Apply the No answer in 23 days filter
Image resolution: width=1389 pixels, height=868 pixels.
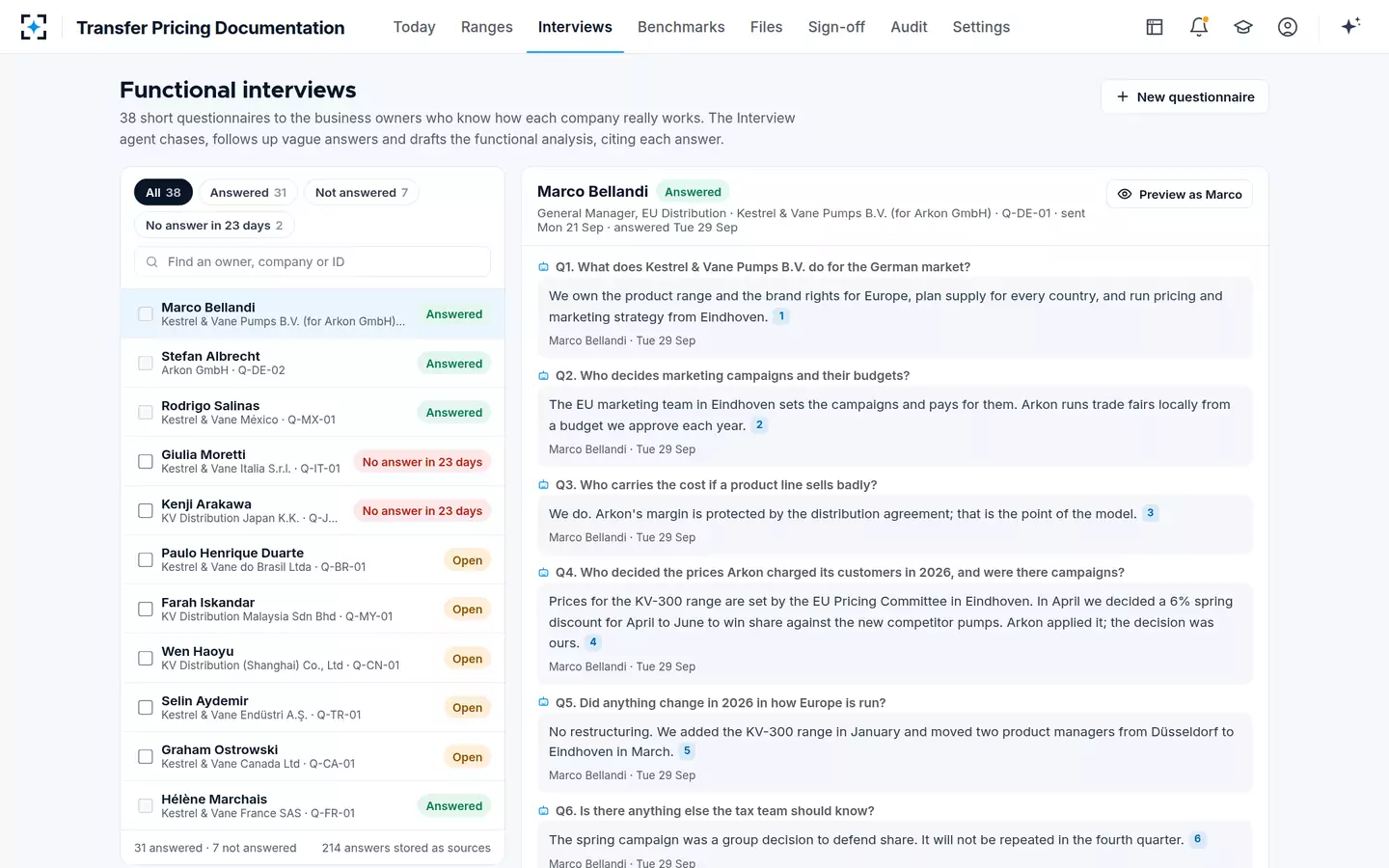pos(214,226)
